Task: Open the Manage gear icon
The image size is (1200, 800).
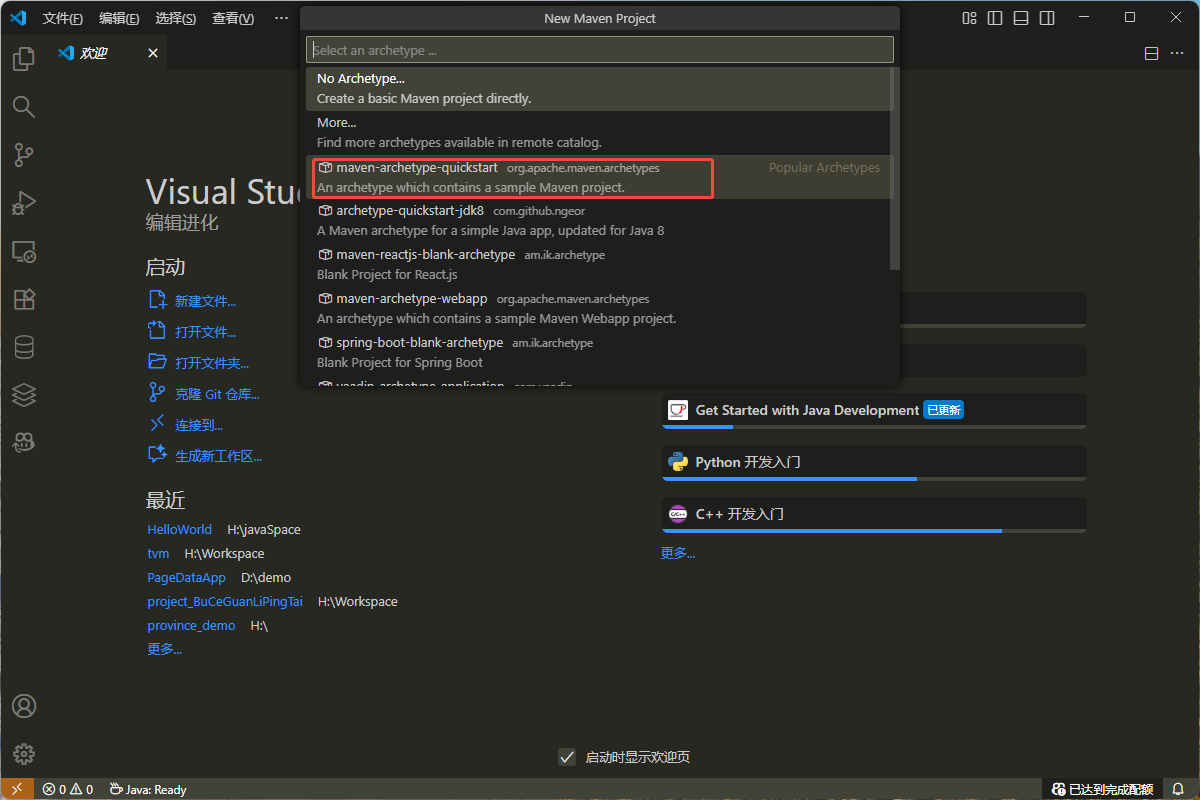Action: [24, 754]
